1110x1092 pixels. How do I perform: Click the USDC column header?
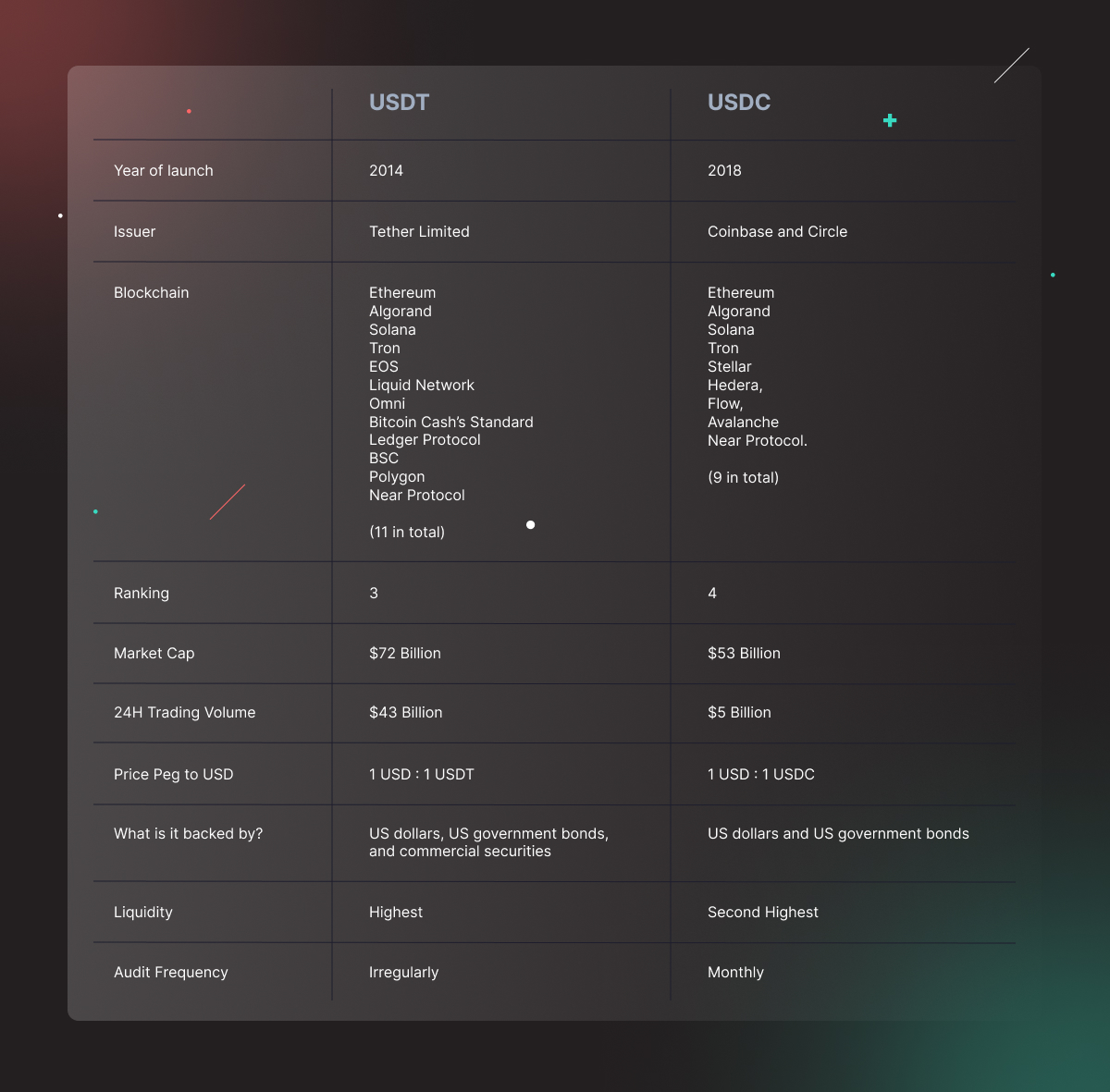tap(739, 103)
